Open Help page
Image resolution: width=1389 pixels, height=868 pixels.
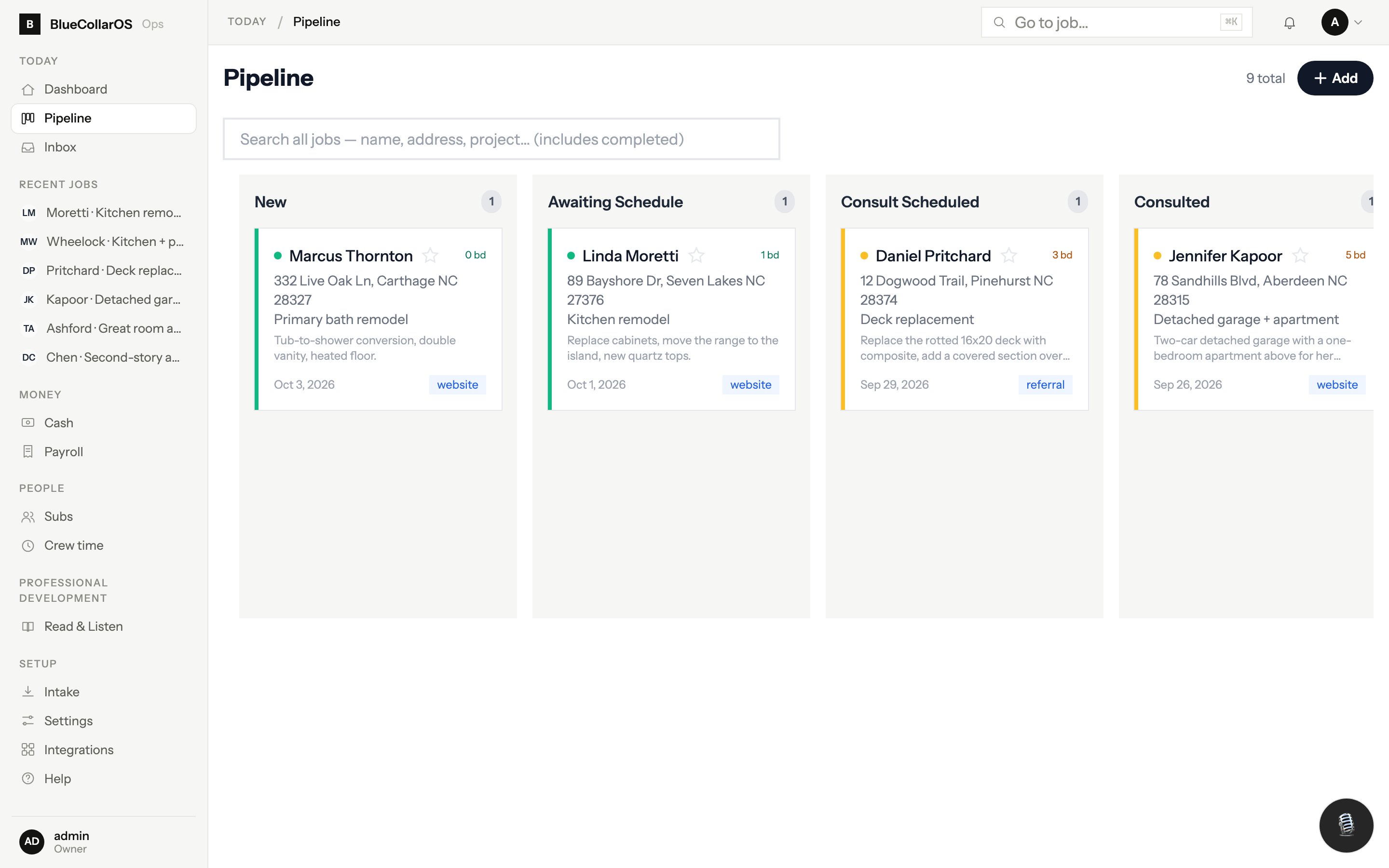(x=103, y=778)
